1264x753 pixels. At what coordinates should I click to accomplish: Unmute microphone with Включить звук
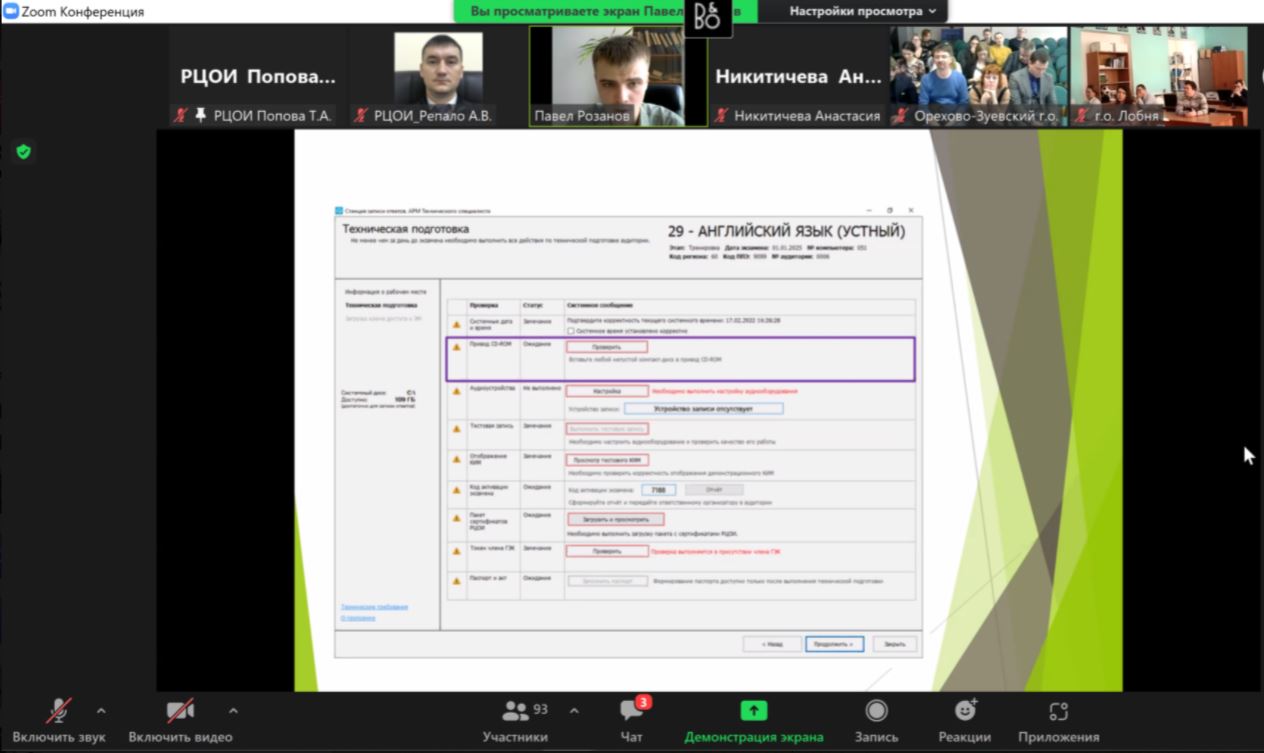point(59,720)
